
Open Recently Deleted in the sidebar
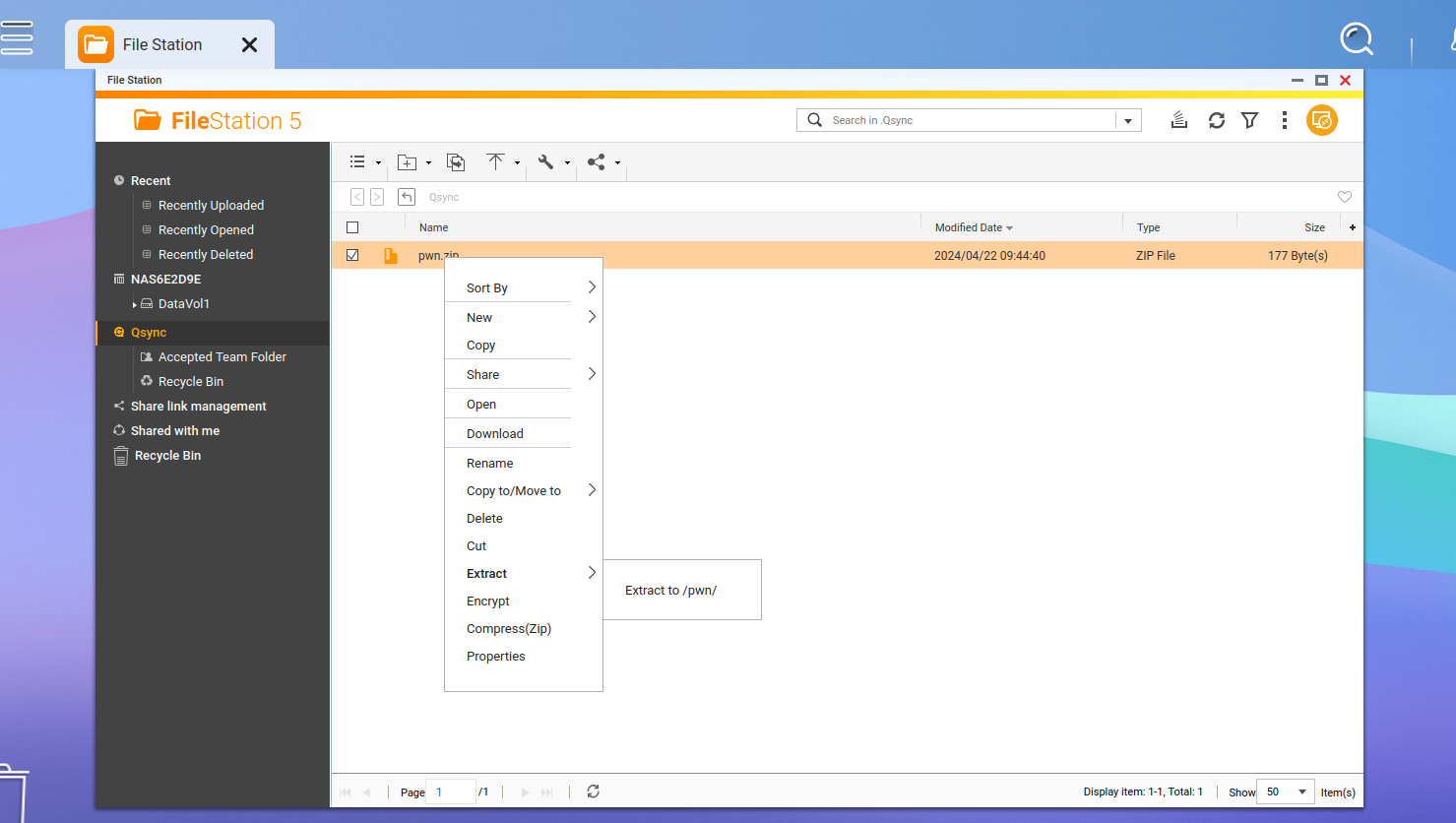[206, 254]
